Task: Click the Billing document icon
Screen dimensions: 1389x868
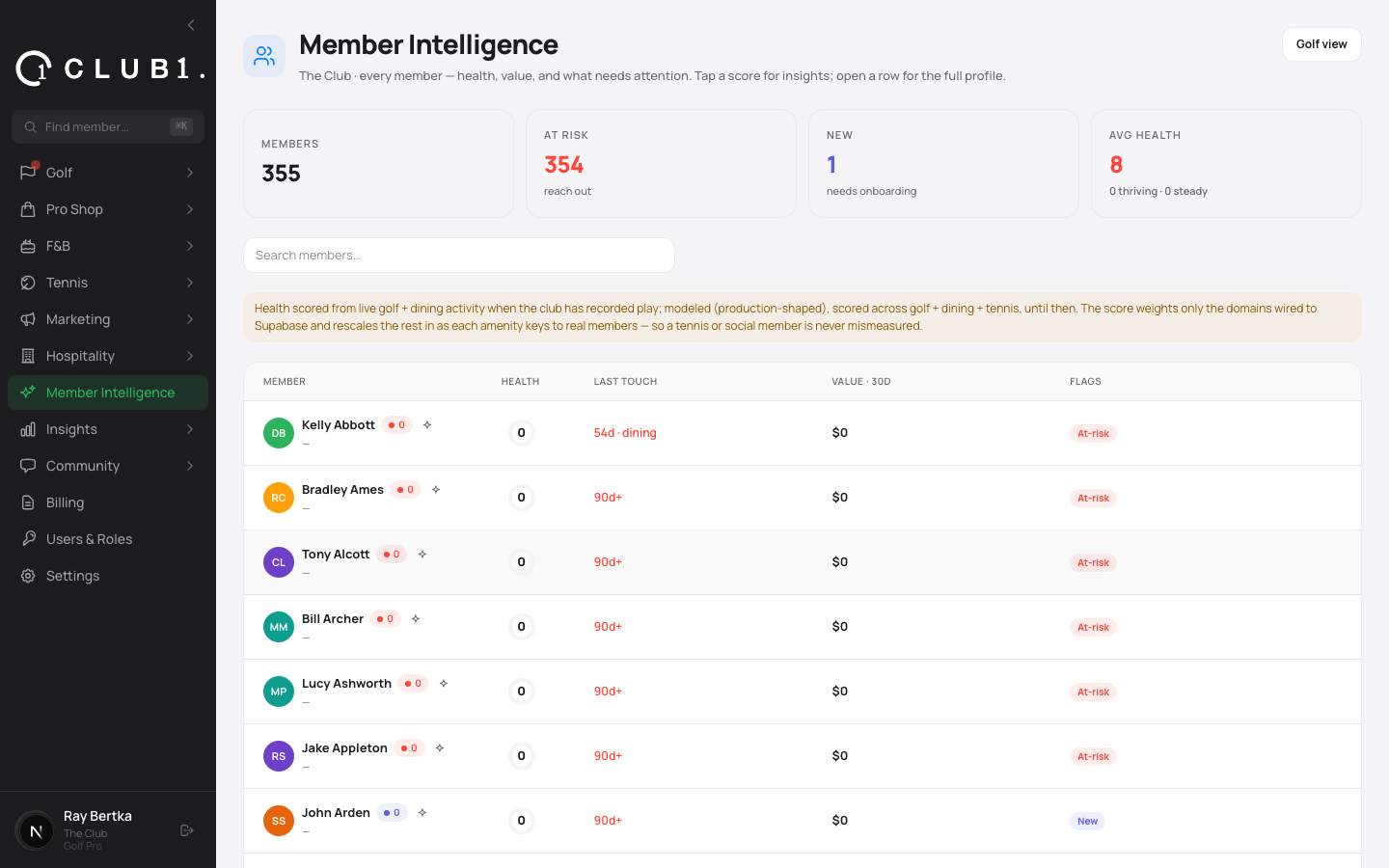Action: [x=28, y=502]
